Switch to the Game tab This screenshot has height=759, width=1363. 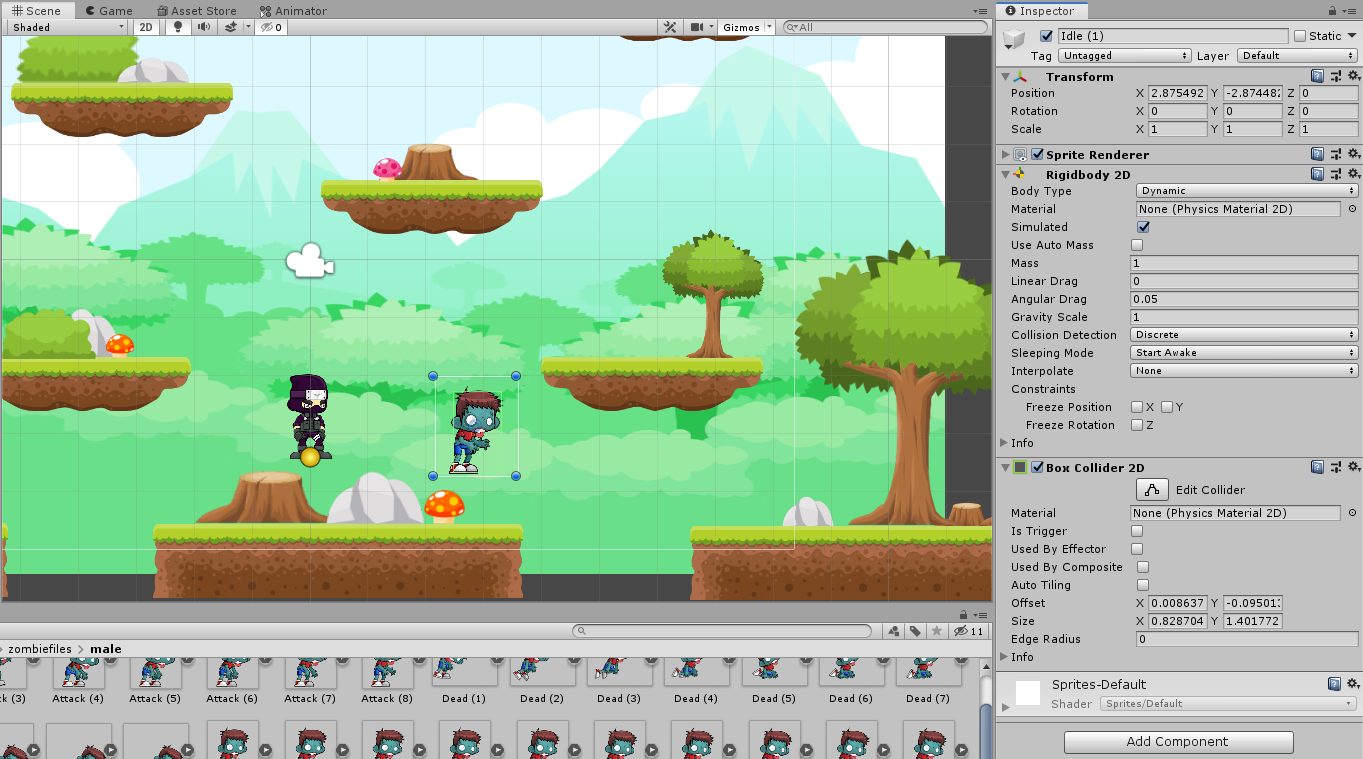109,11
